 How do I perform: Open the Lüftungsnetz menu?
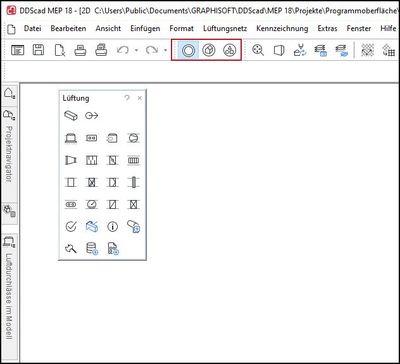click(225, 29)
